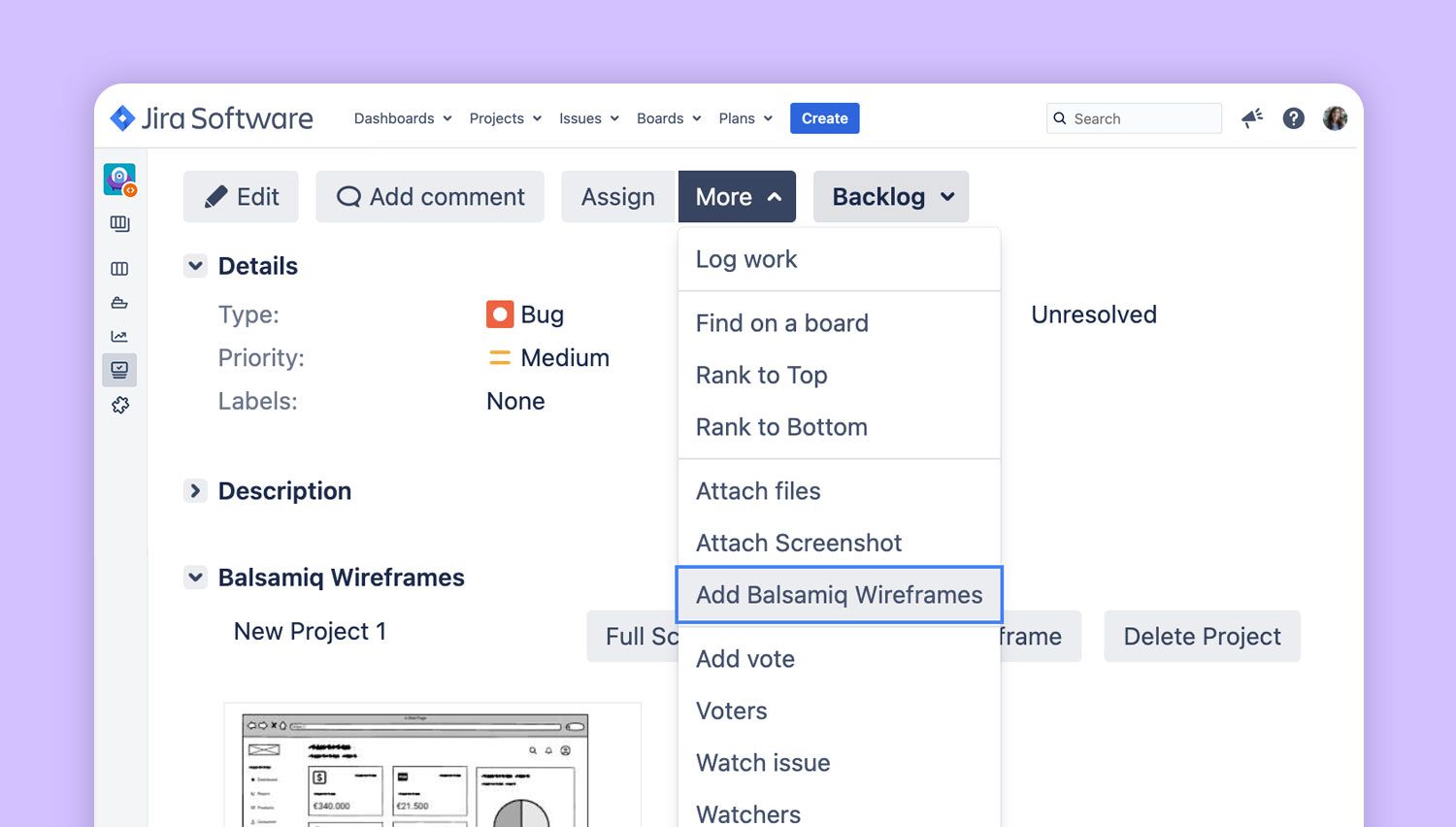Viewport: 1456px width, 827px height.
Task: Click the blue Create button
Action: tap(824, 118)
